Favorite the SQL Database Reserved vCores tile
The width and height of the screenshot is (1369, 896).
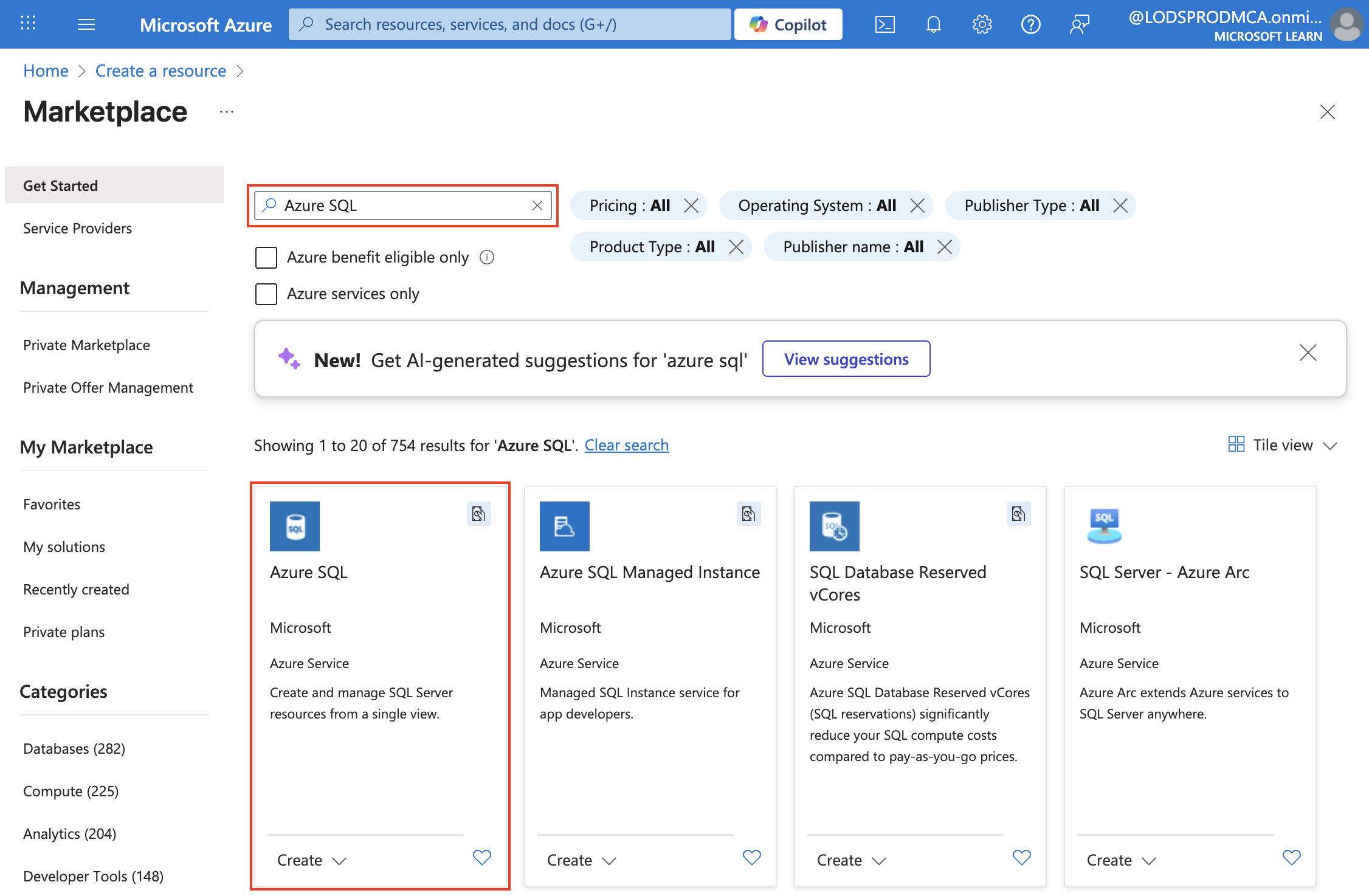click(1022, 858)
